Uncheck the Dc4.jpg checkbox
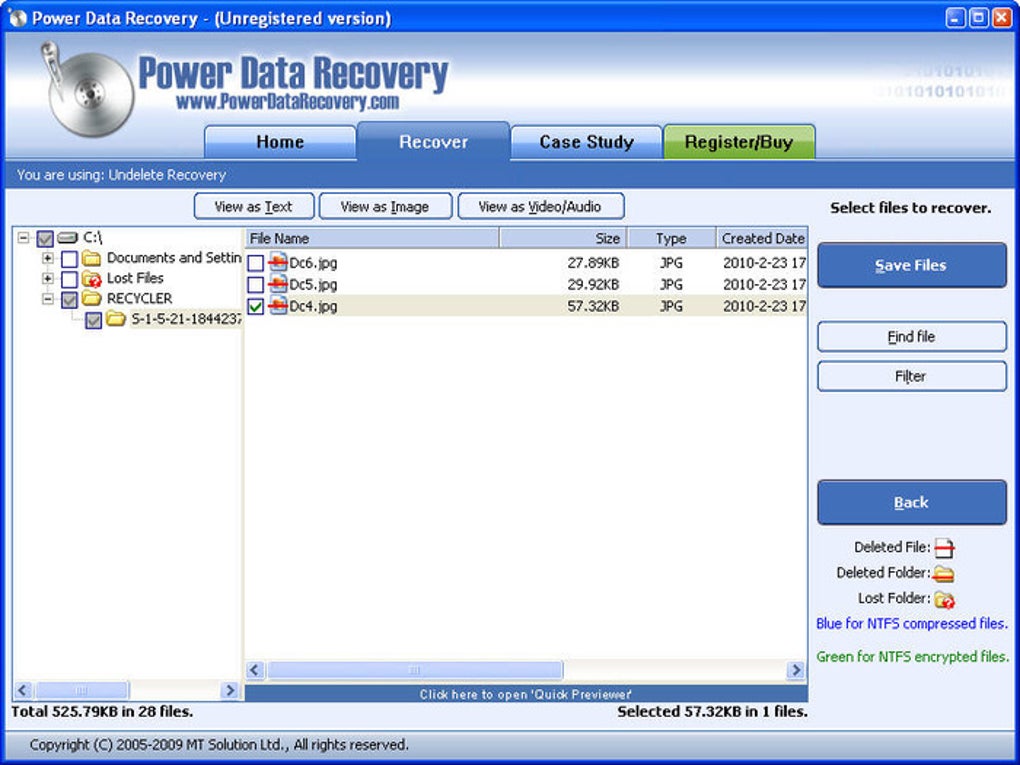This screenshot has height=765, width=1020. click(256, 306)
